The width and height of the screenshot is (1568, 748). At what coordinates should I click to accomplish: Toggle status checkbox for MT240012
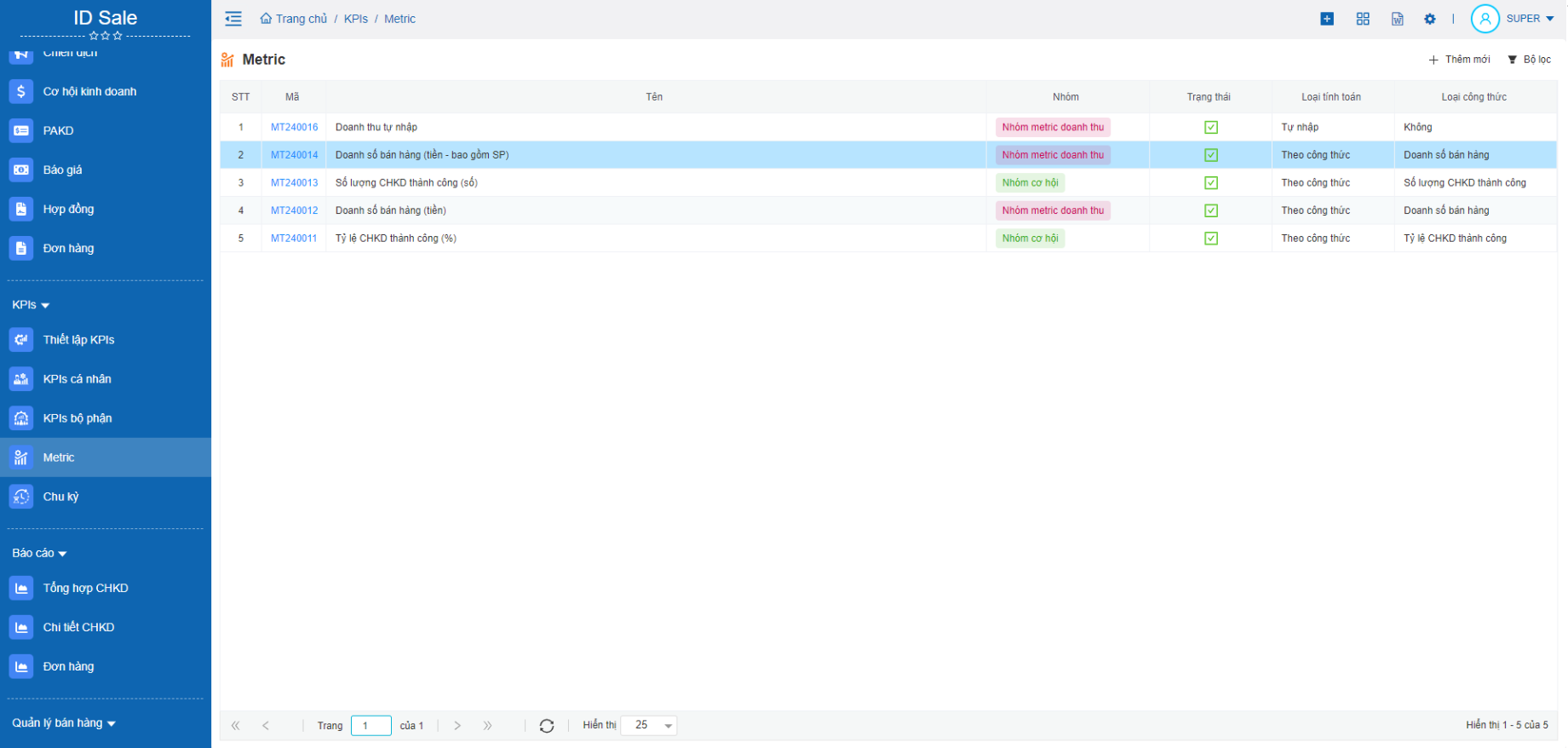coord(1211,210)
